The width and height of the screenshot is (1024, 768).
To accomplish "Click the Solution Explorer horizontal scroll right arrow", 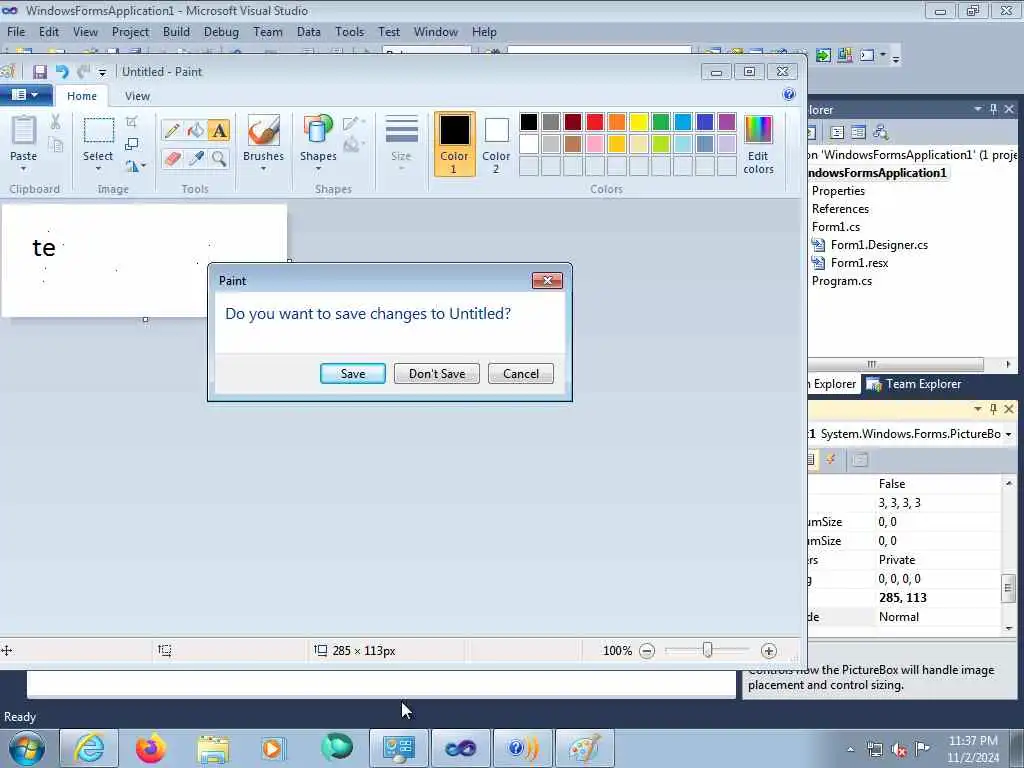I will coord(1008,364).
